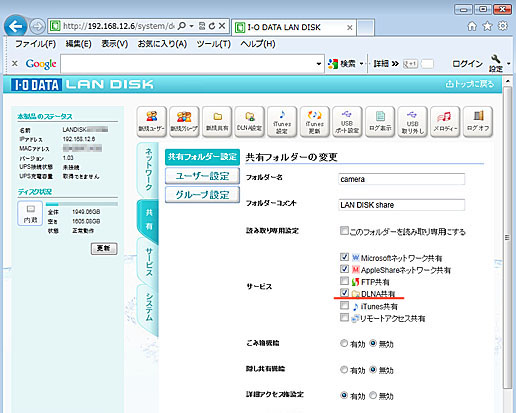Select 無効 for 隠し共有機能
The height and width of the screenshot is (413, 516).
373,369
